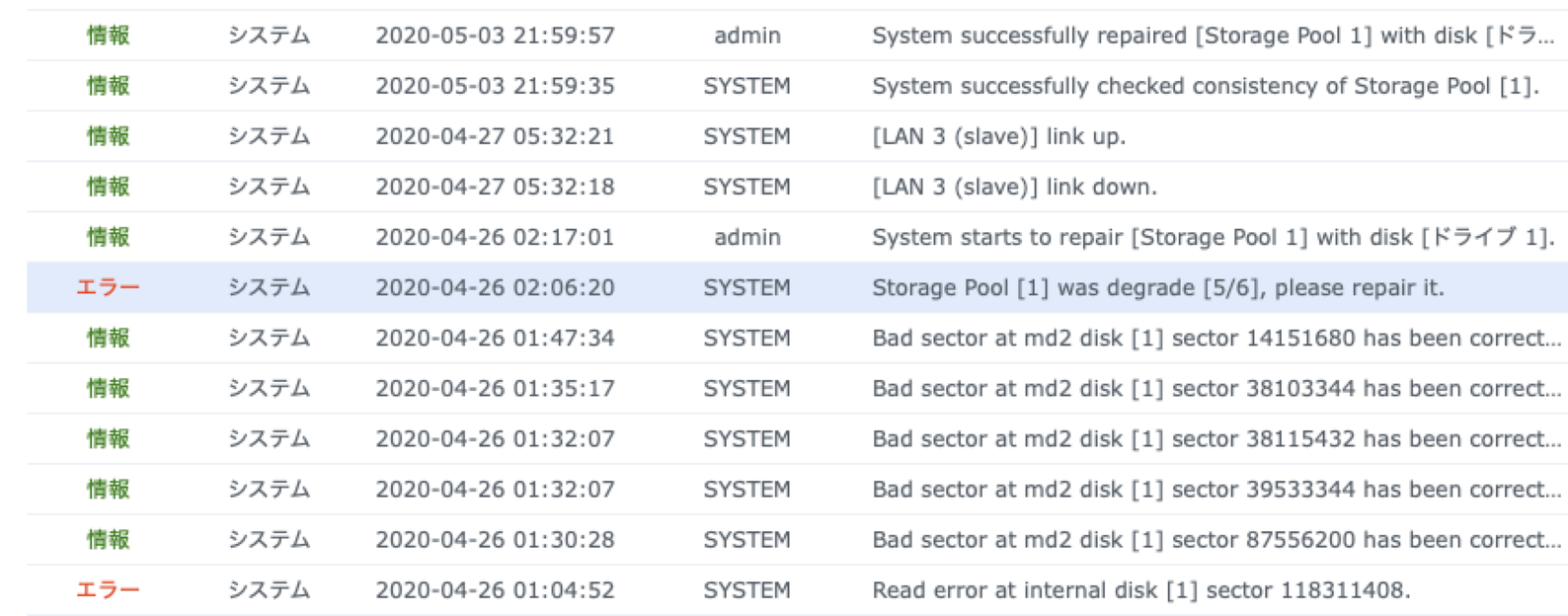Click the admin user on the 02:17:01 entry
Image resolution: width=1568 pixels, height=616 pixels.
click(x=746, y=237)
